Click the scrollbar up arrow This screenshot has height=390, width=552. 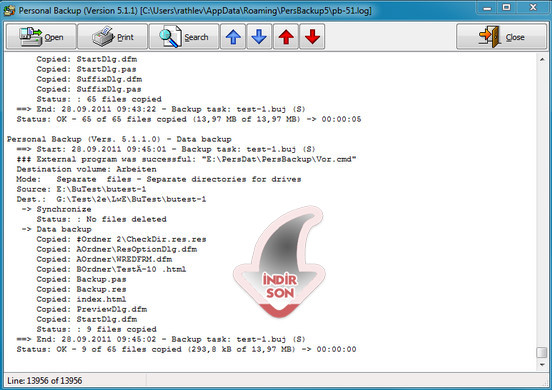click(542, 59)
